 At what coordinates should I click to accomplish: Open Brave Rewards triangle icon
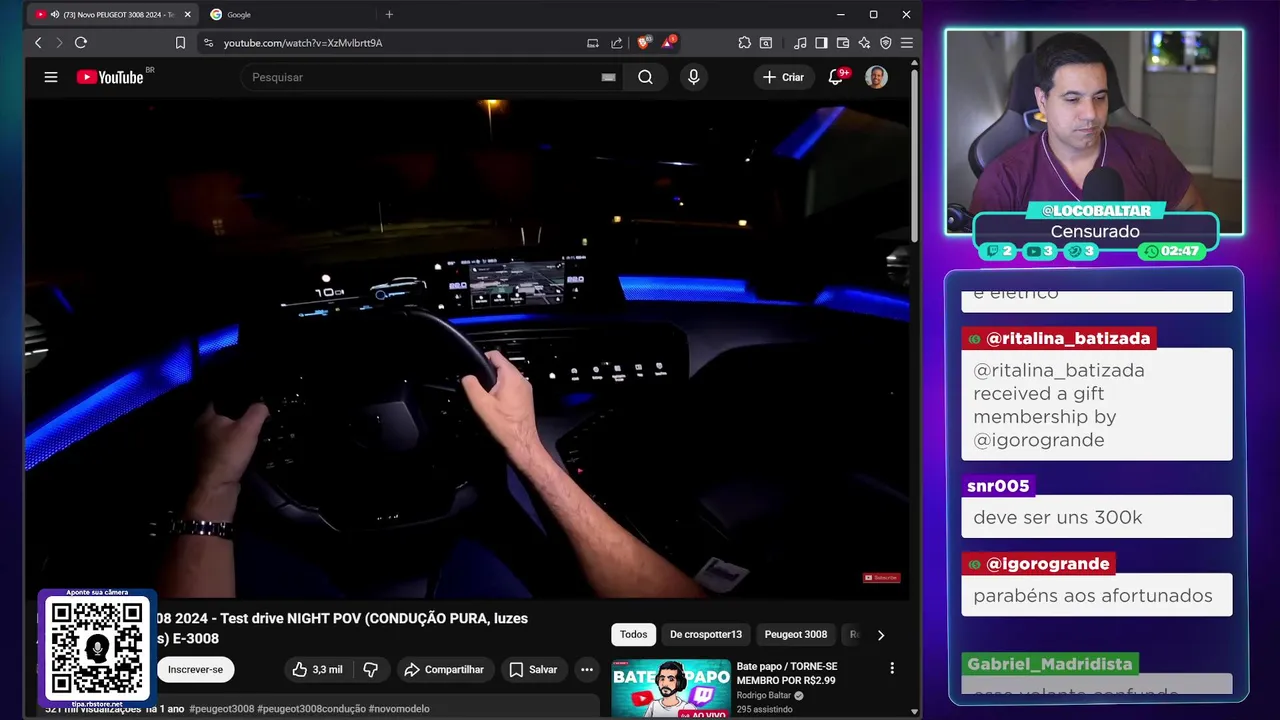pos(668,43)
